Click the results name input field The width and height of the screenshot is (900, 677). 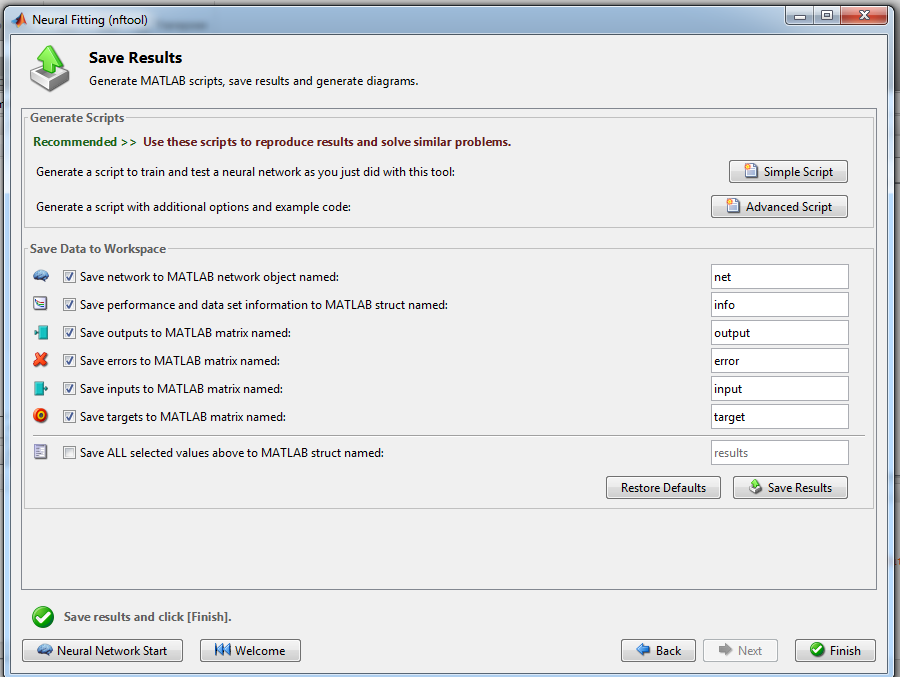(x=779, y=453)
